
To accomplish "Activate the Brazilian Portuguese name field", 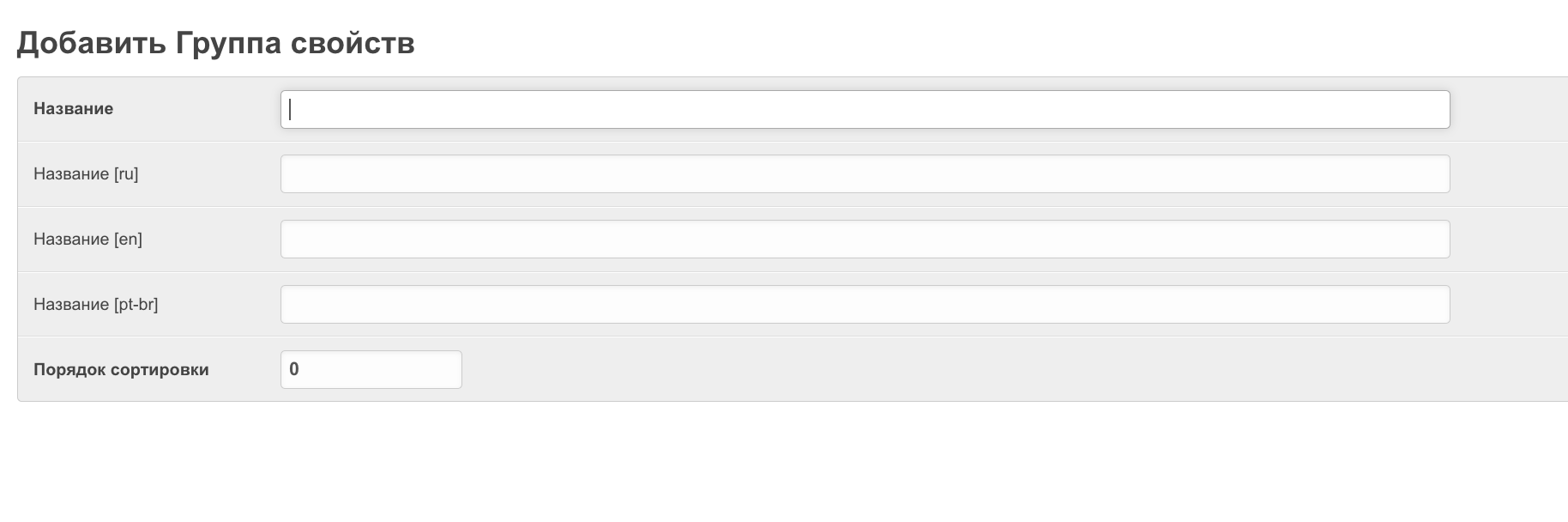I will coord(865,305).
